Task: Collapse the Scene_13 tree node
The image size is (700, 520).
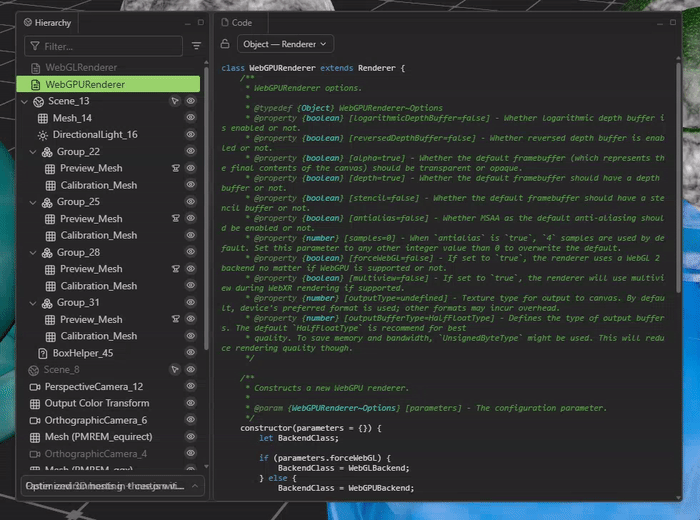Action: (x=24, y=102)
